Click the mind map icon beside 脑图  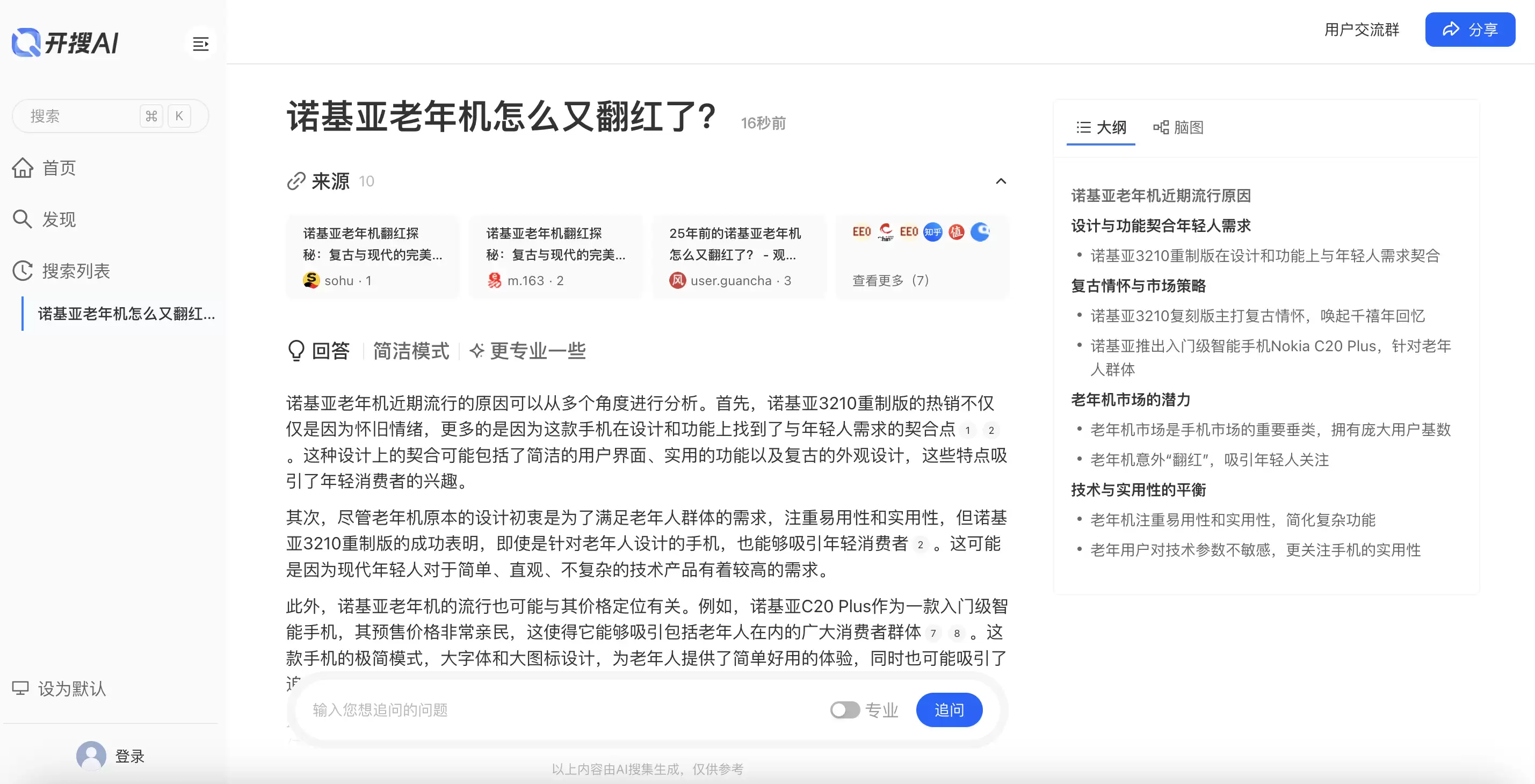[1160, 127]
